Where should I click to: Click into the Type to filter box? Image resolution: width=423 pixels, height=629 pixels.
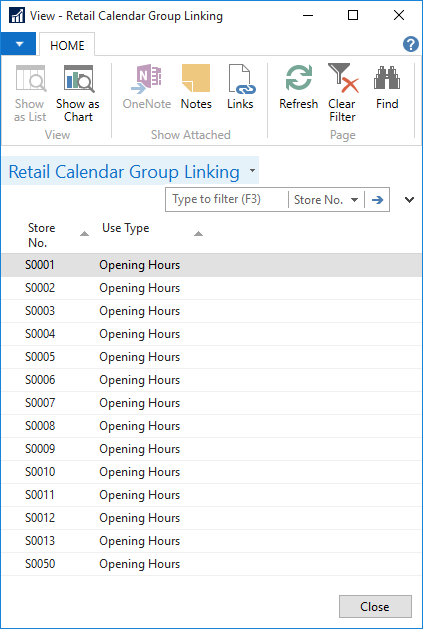click(227, 199)
